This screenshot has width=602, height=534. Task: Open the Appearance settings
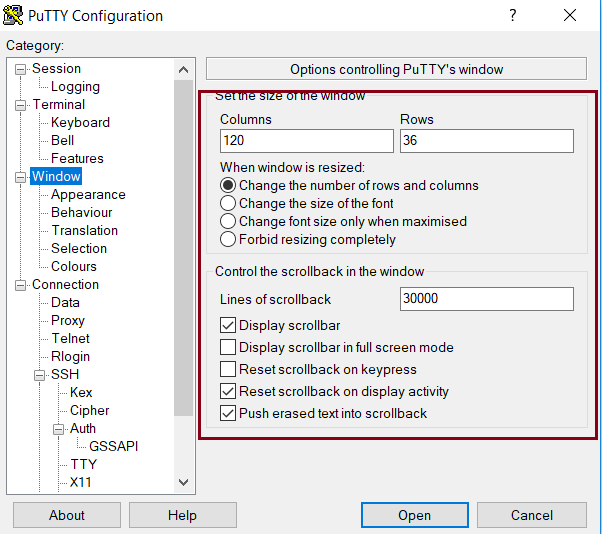pyautogui.click(x=88, y=195)
